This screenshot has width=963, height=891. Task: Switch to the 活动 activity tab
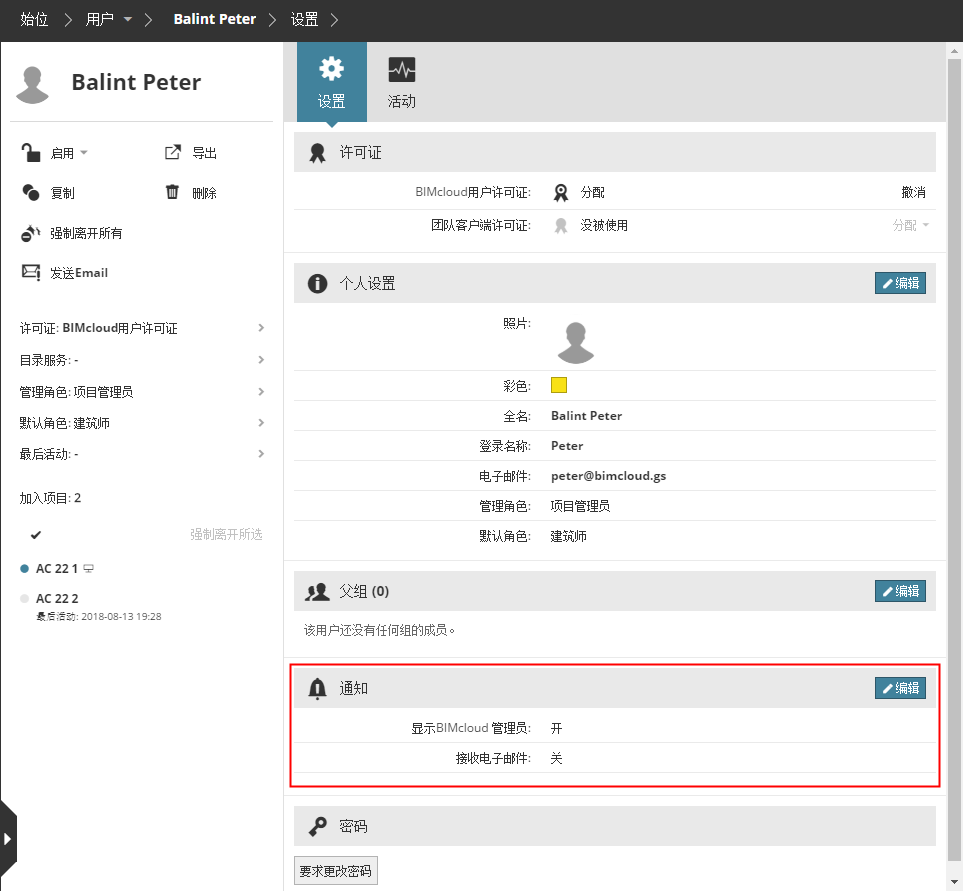402,82
